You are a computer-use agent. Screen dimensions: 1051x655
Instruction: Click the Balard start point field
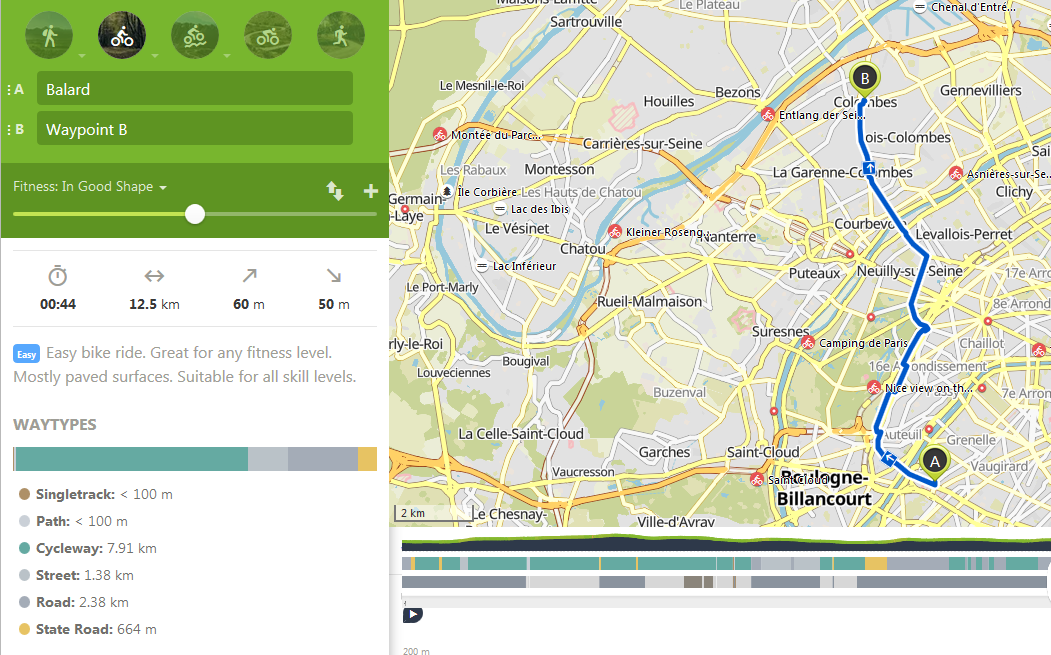click(195, 89)
